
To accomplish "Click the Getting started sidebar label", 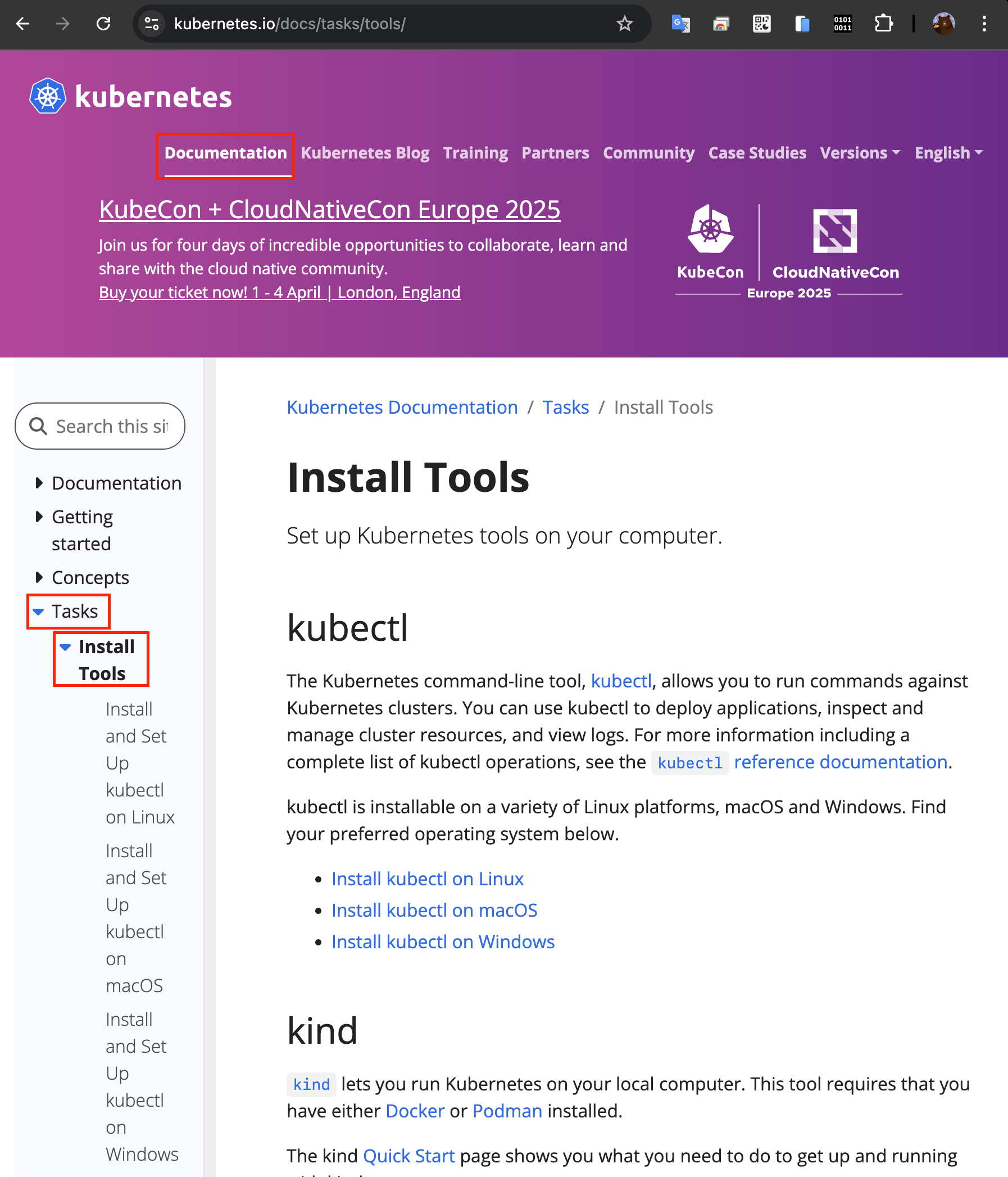I will pos(83,531).
